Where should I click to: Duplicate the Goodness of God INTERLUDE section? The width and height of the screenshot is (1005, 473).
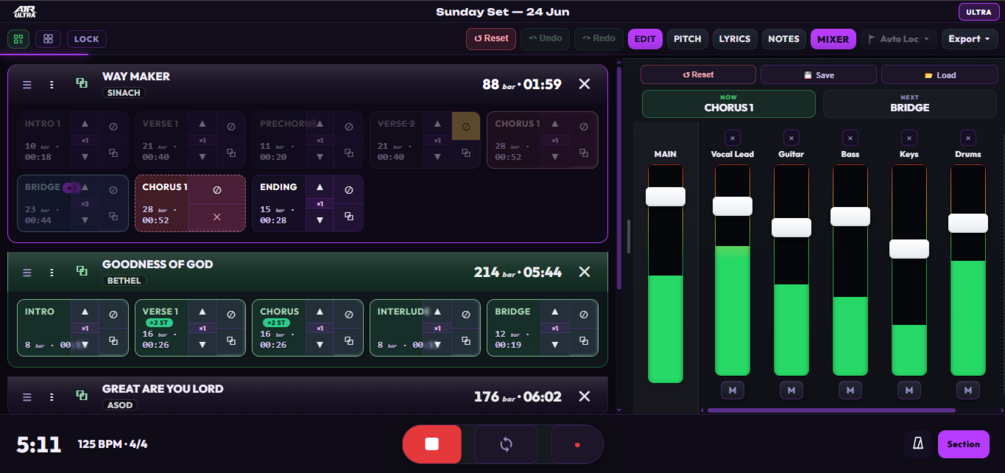(466, 341)
